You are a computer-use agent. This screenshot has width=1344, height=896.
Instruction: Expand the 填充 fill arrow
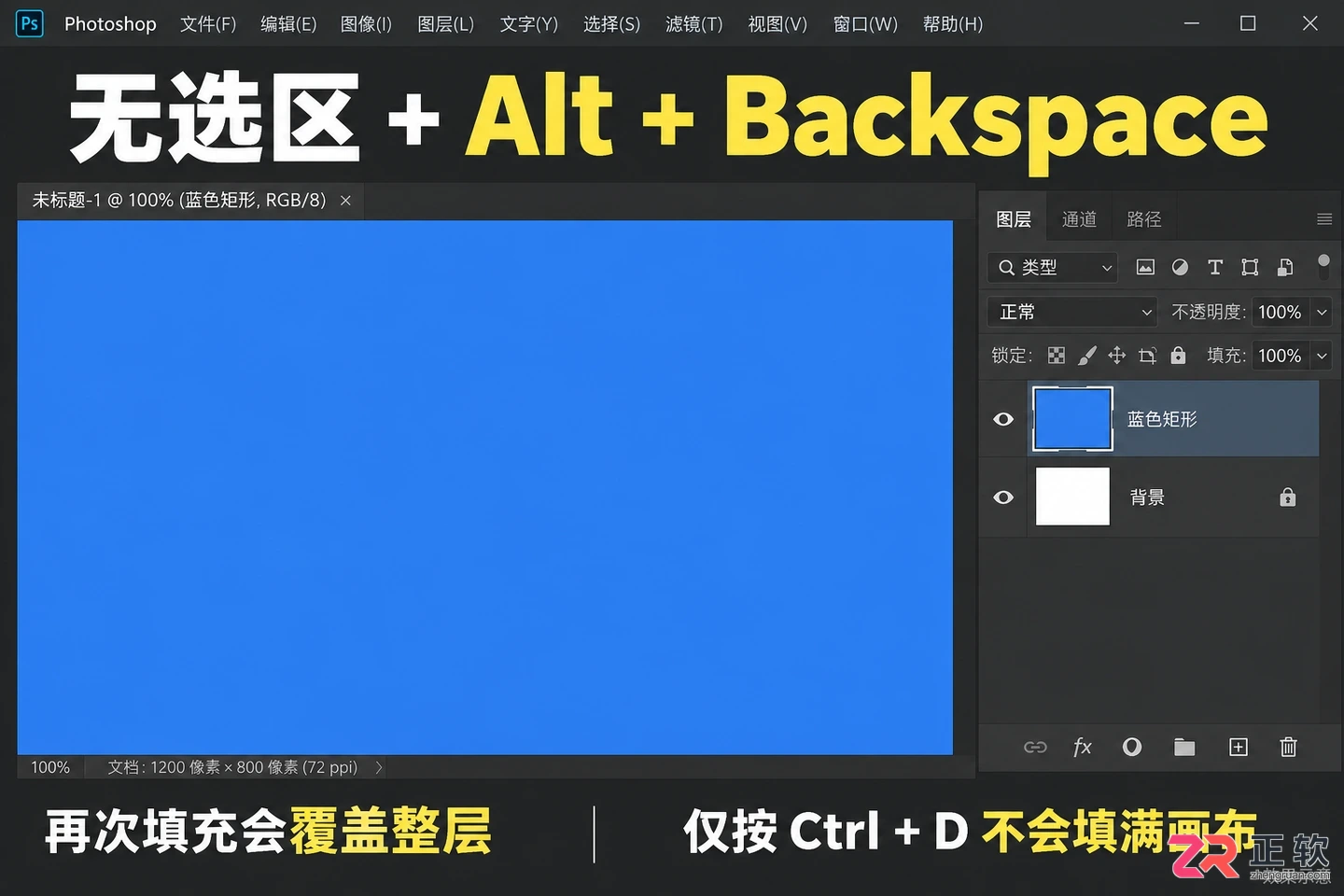(x=1322, y=356)
